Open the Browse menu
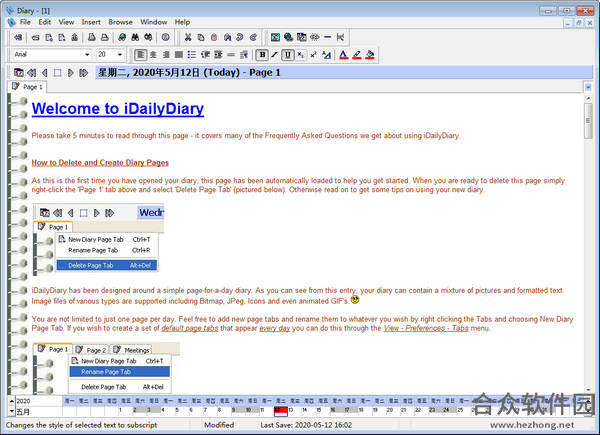Image resolution: width=600 pixels, height=435 pixels. [121, 22]
